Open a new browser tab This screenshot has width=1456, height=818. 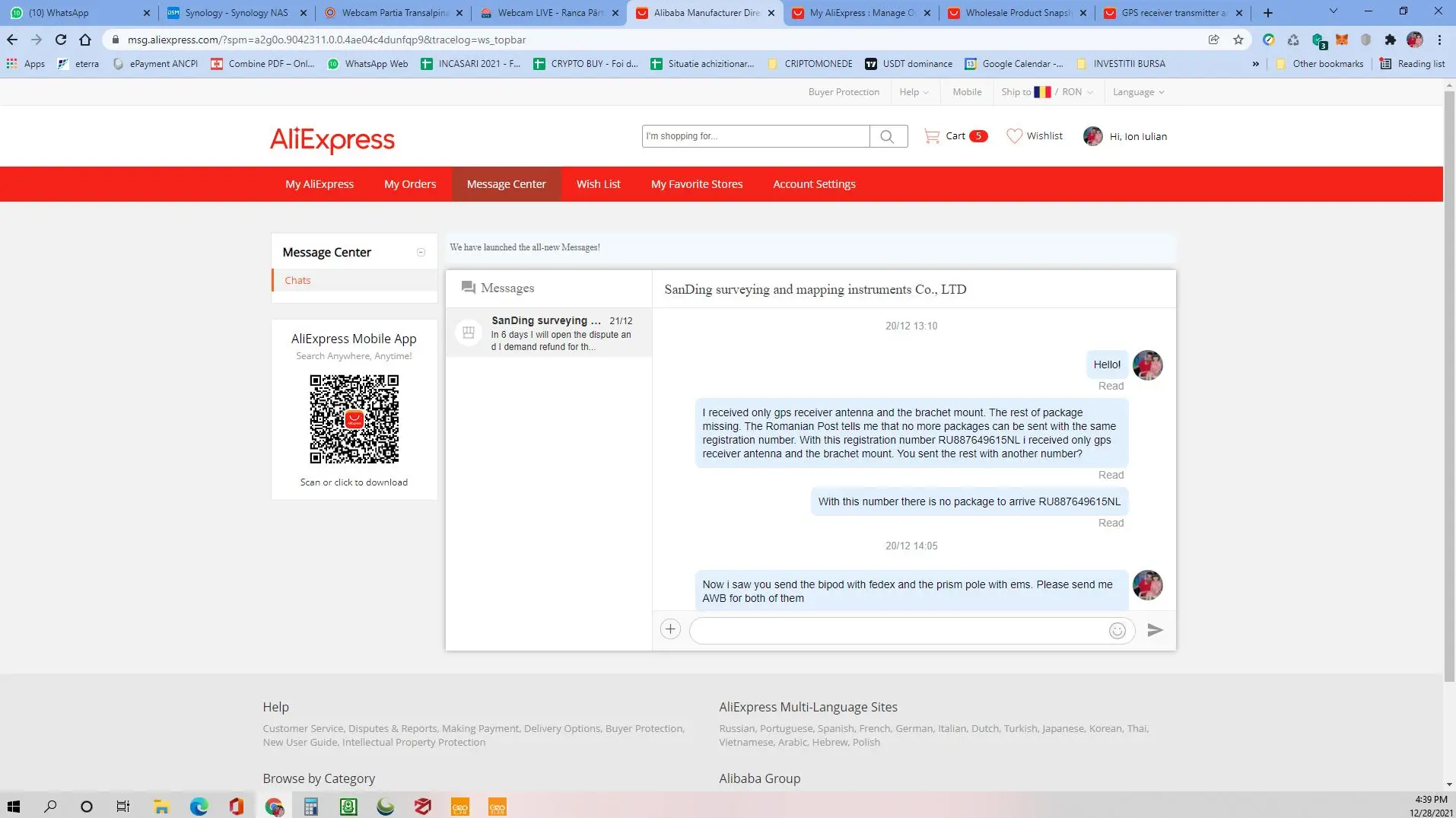[1267, 13]
